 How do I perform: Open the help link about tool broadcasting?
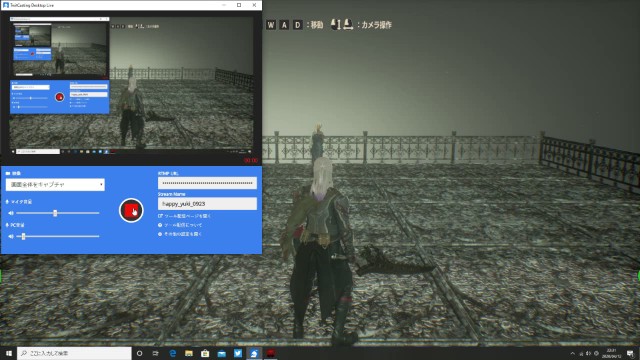[180, 225]
